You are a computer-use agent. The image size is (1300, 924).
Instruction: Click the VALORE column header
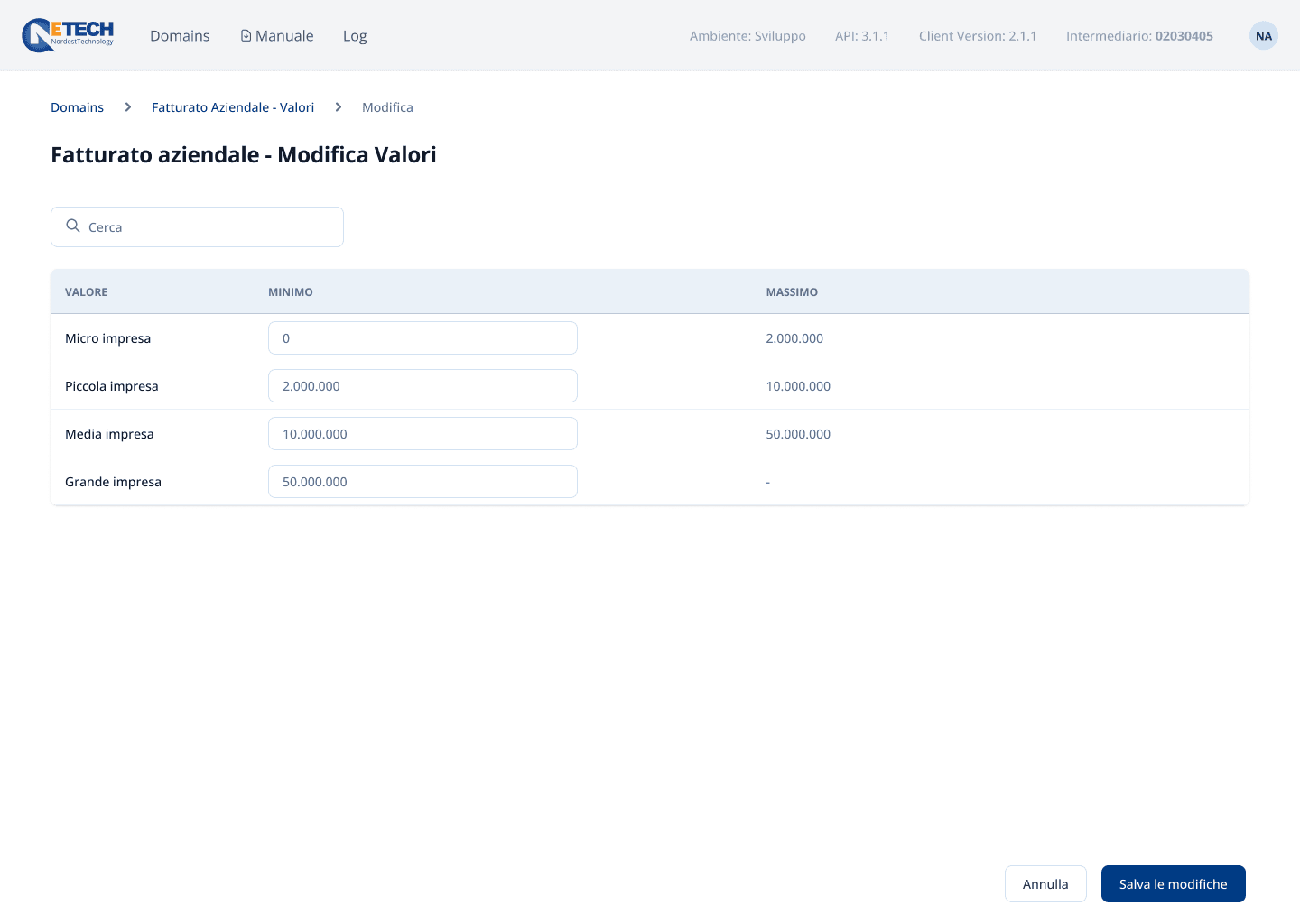point(87,292)
